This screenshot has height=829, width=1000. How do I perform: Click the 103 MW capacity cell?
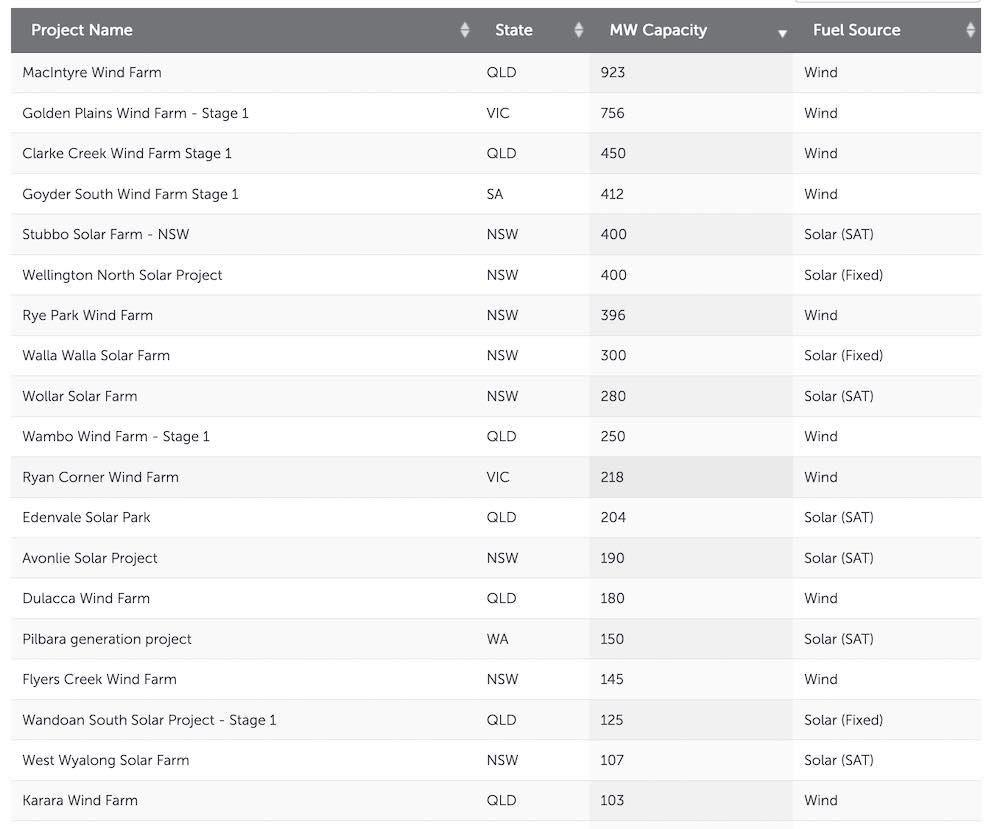691,801
